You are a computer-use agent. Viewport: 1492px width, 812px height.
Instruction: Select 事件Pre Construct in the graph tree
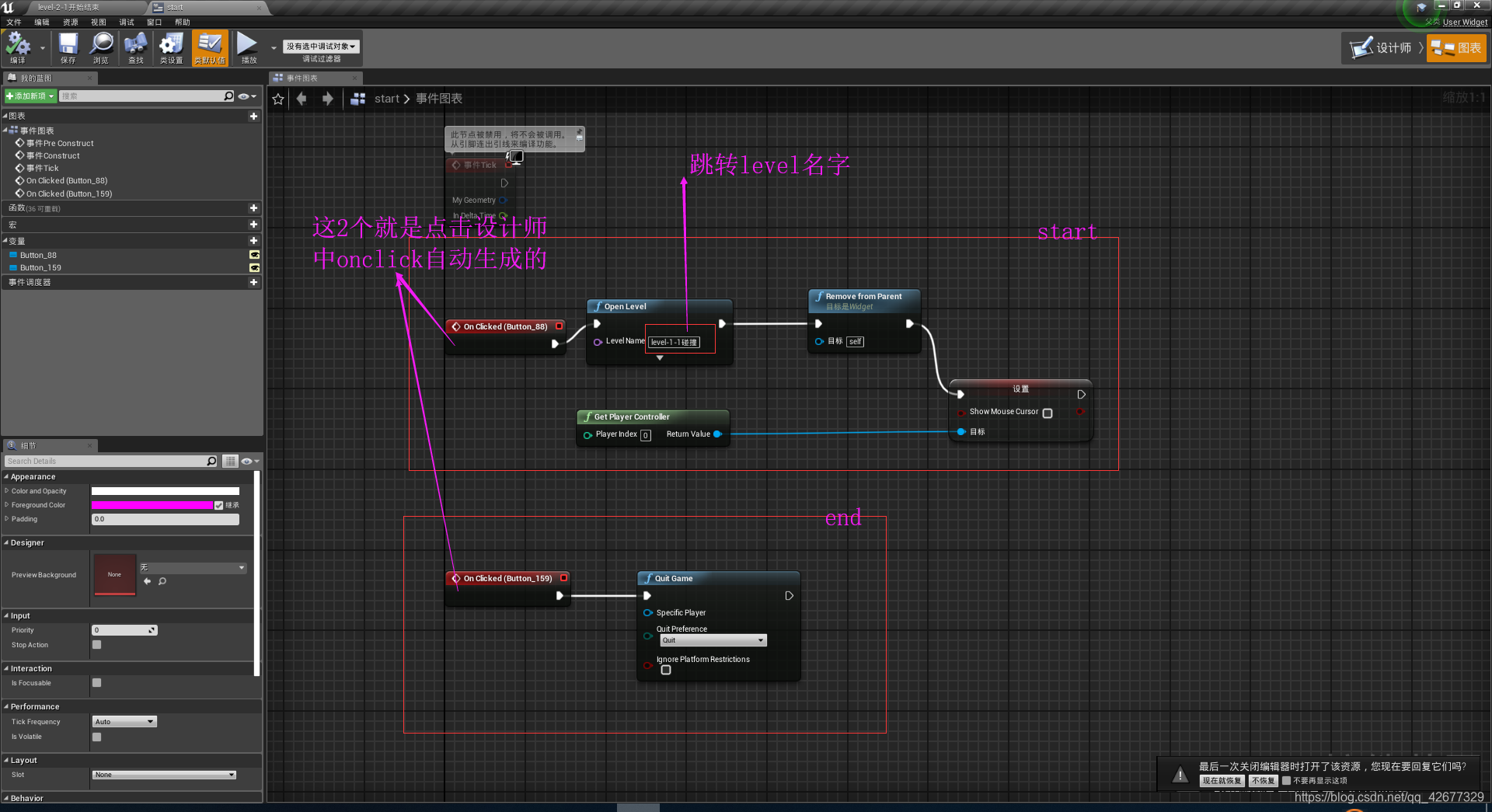pos(60,143)
